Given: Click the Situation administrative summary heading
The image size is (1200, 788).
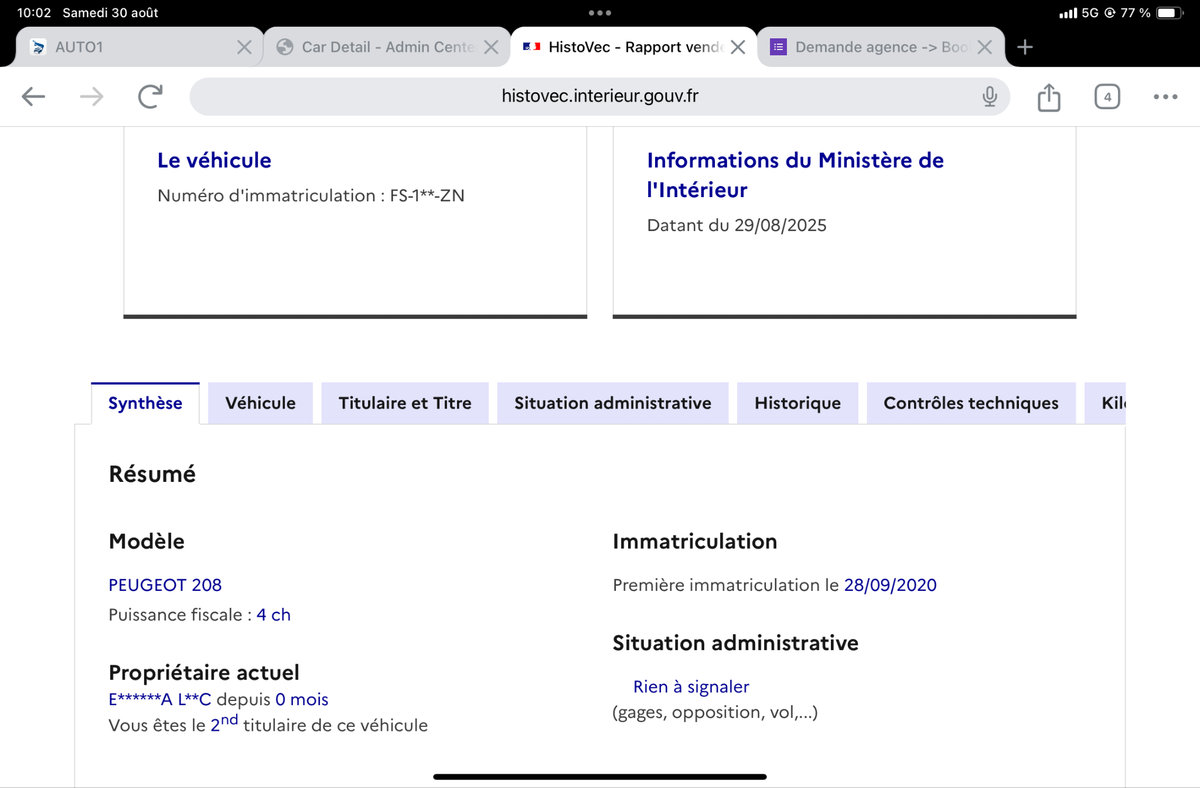Looking at the screenshot, I should point(735,643).
